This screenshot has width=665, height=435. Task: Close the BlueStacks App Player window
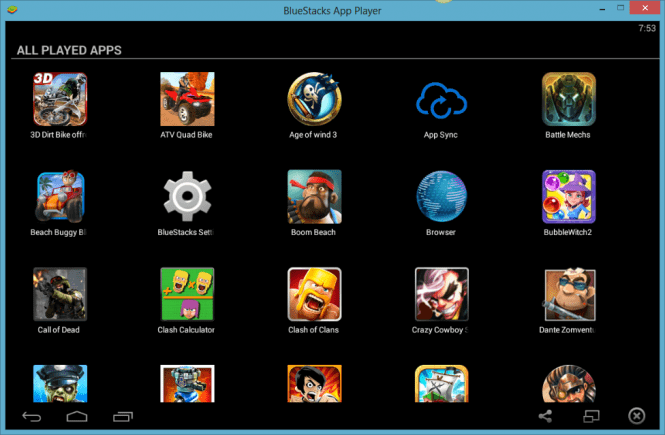point(645,8)
